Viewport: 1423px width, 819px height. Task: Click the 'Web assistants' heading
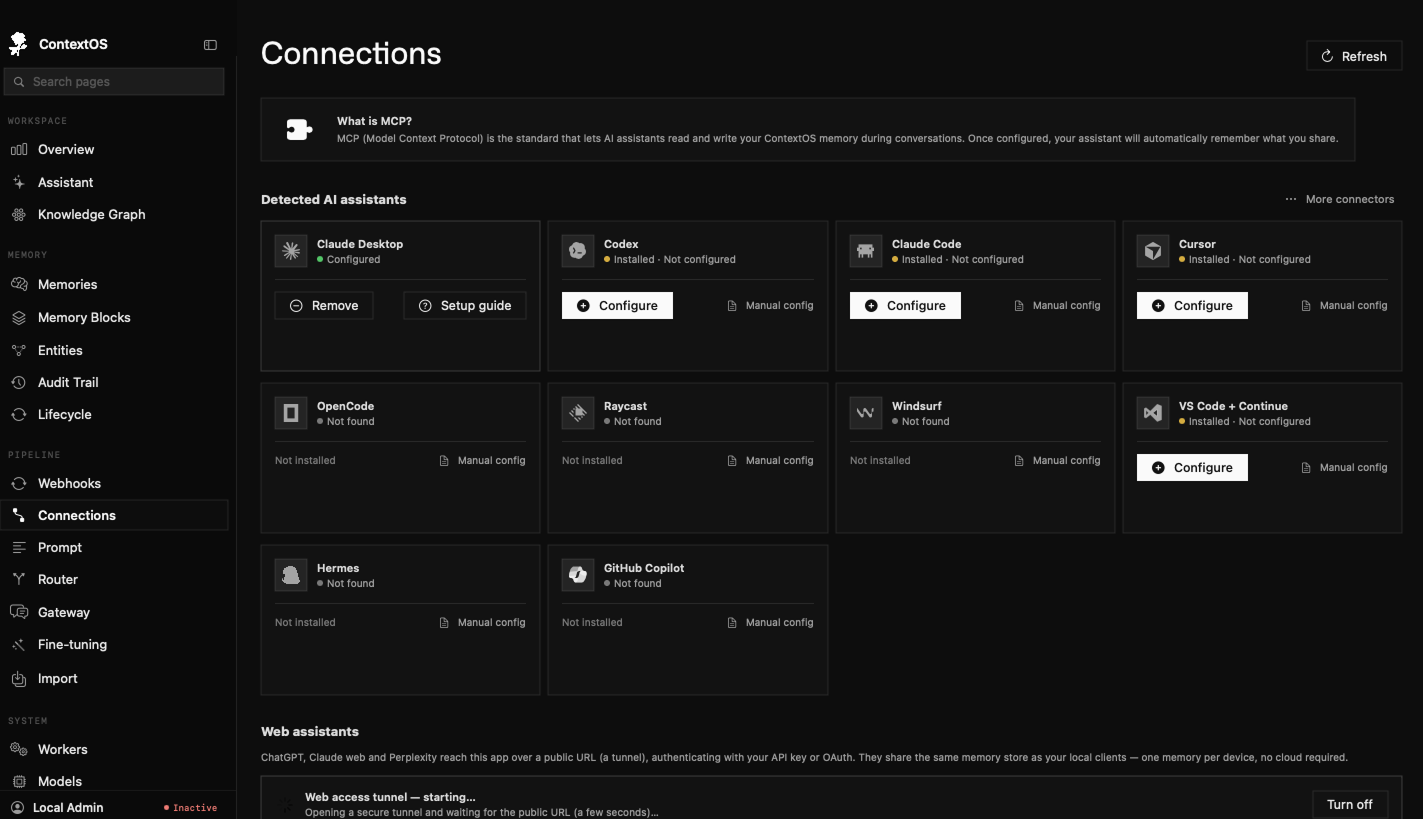click(310, 731)
